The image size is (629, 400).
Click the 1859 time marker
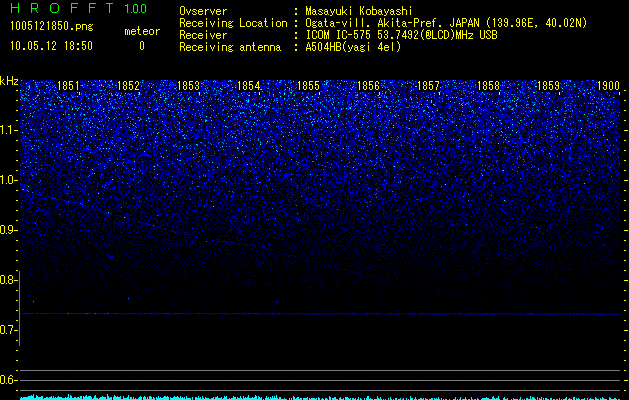point(548,86)
